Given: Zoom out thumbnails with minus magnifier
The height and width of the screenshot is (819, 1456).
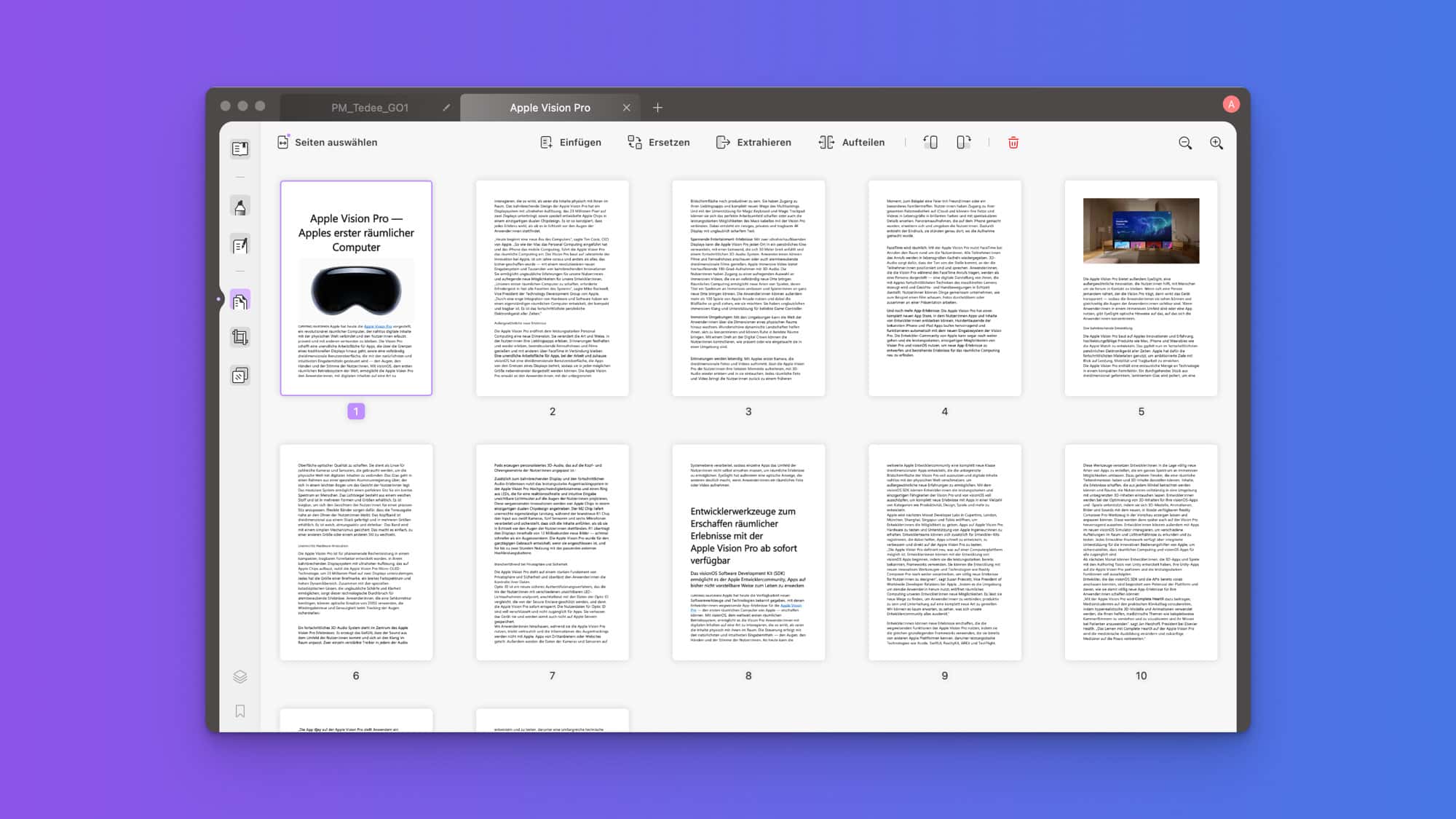Looking at the screenshot, I should pos(1184,143).
